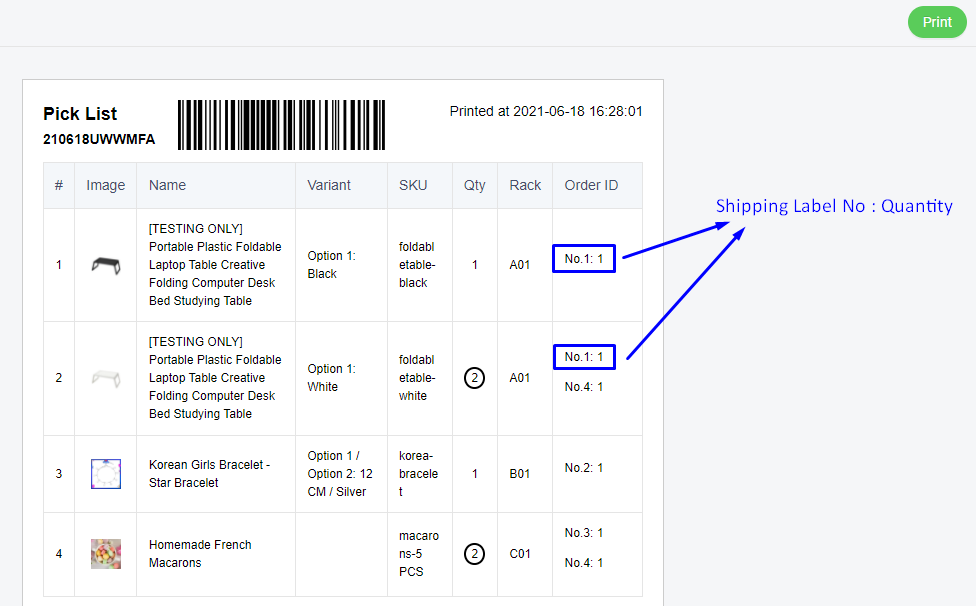Click the circled quantity 2 for macarons
Image resolution: width=976 pixels, height=606 pixels.
[474, 554]
